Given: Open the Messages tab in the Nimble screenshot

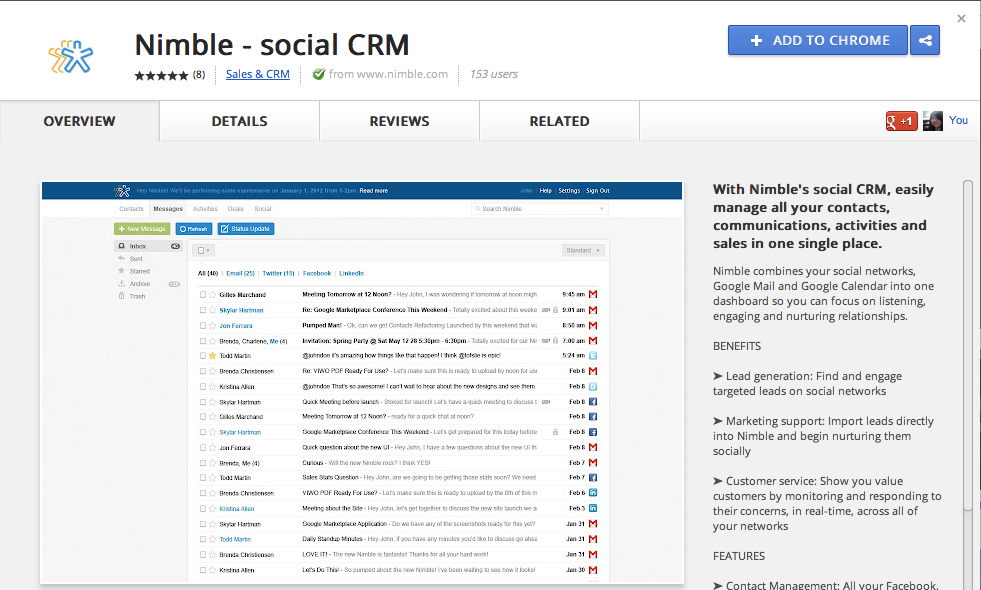Looking at the screenshot, I should [168, 209].
